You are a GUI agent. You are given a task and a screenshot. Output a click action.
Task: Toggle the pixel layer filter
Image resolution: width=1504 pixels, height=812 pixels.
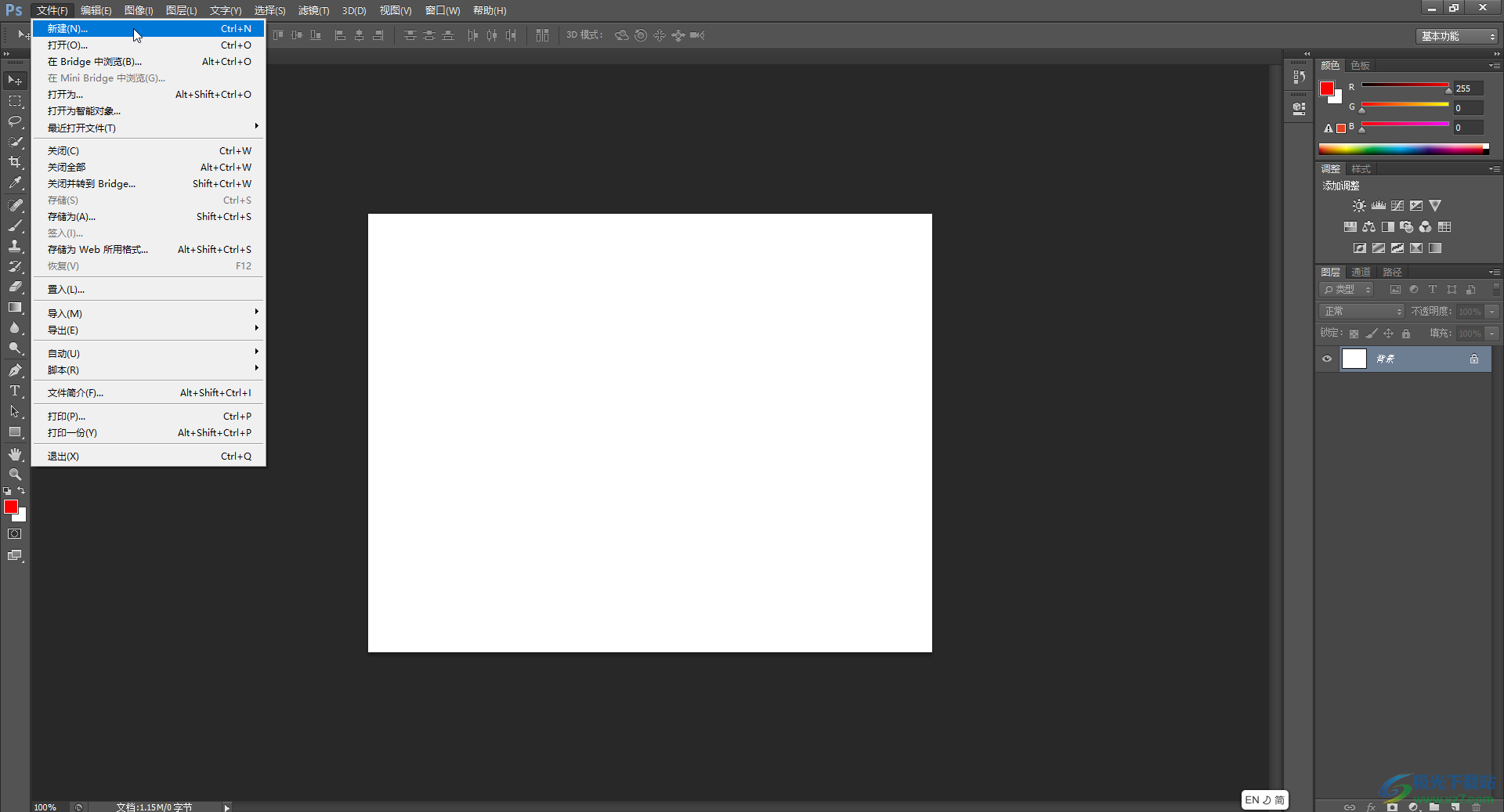(x=1395, y=290)
